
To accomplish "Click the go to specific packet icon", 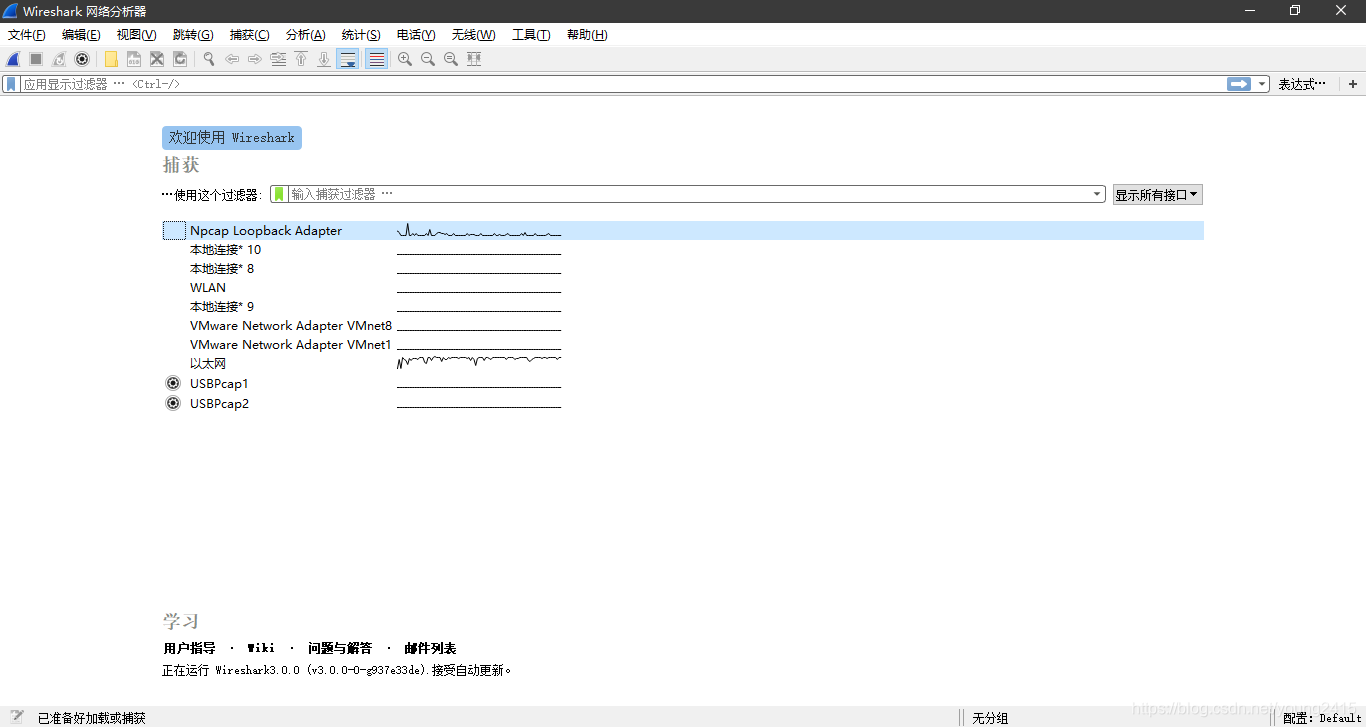I will 278,59.
